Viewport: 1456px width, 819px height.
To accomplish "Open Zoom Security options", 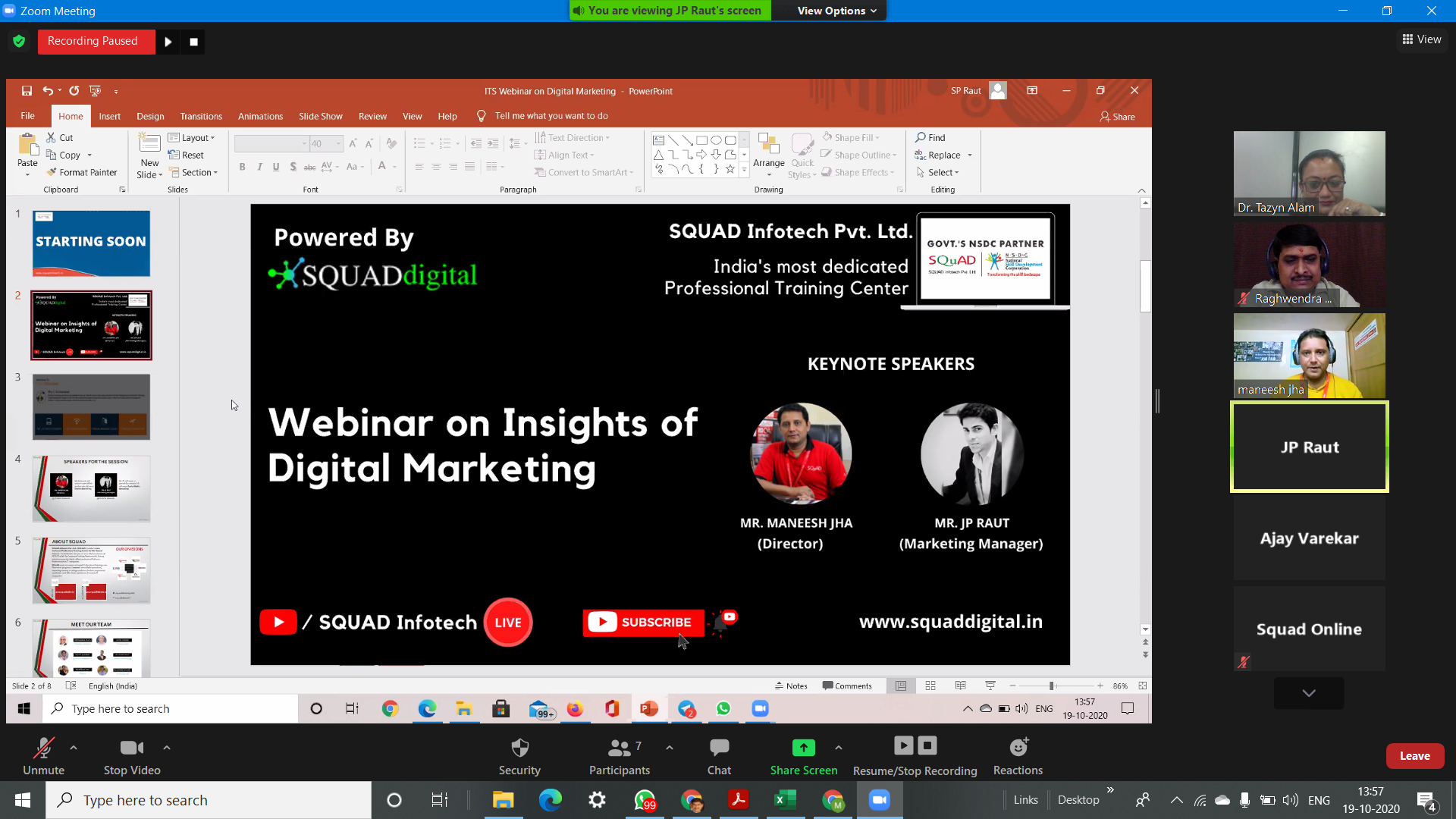I will pos(519,756).
